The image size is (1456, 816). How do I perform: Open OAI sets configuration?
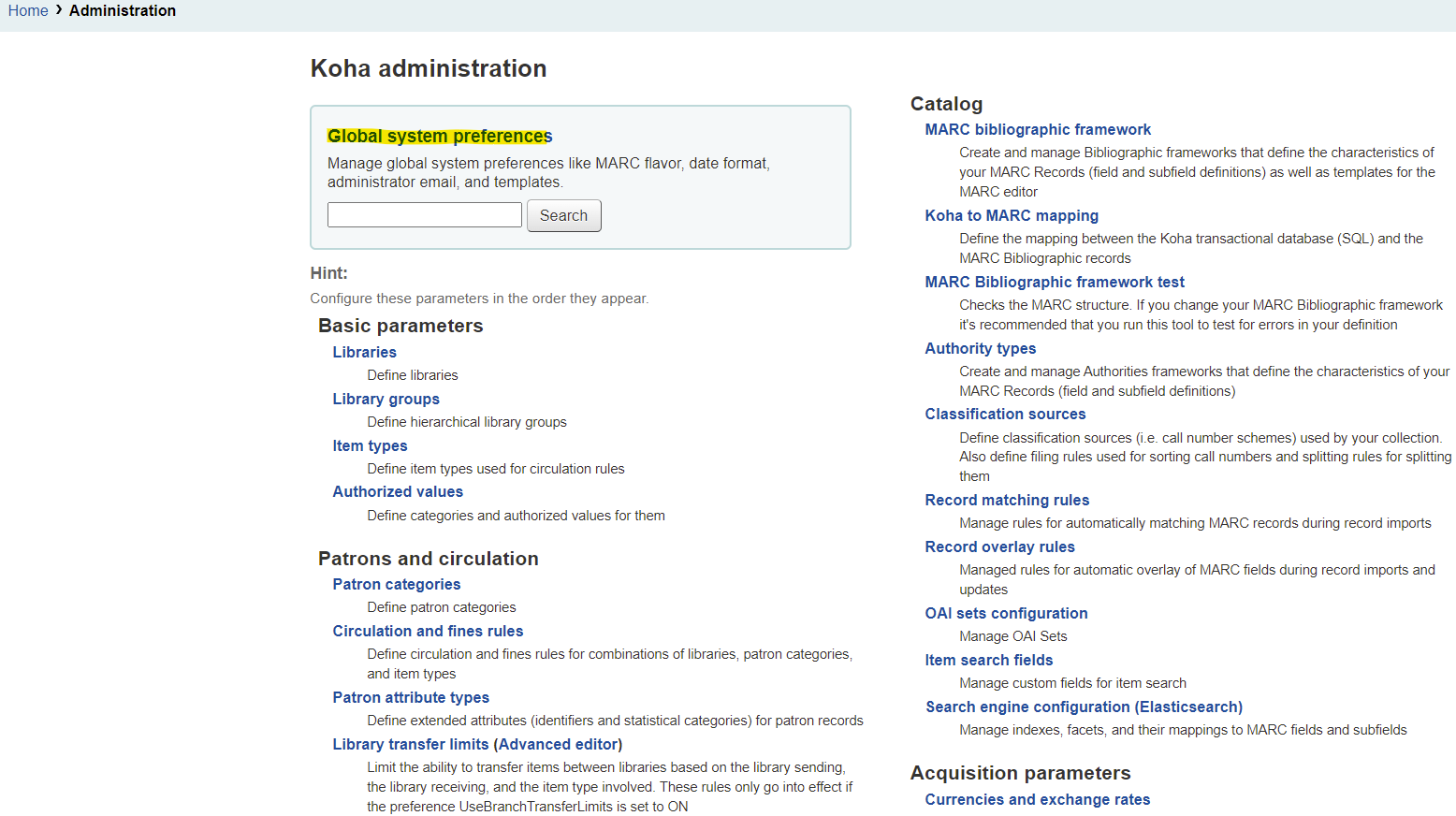coord(1007,613)
